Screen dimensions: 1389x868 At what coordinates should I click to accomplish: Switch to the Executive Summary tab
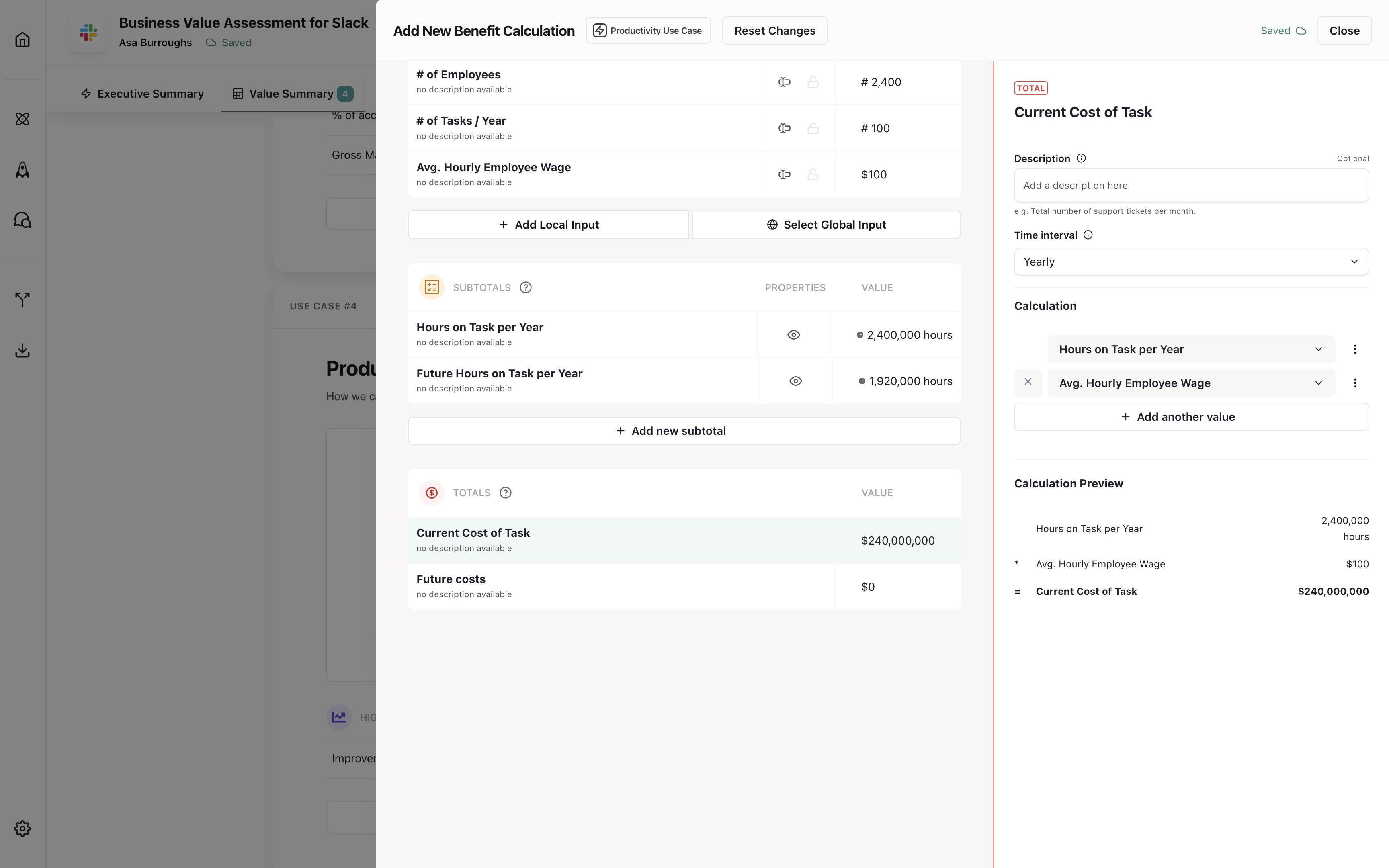click(x=142, y=94)
